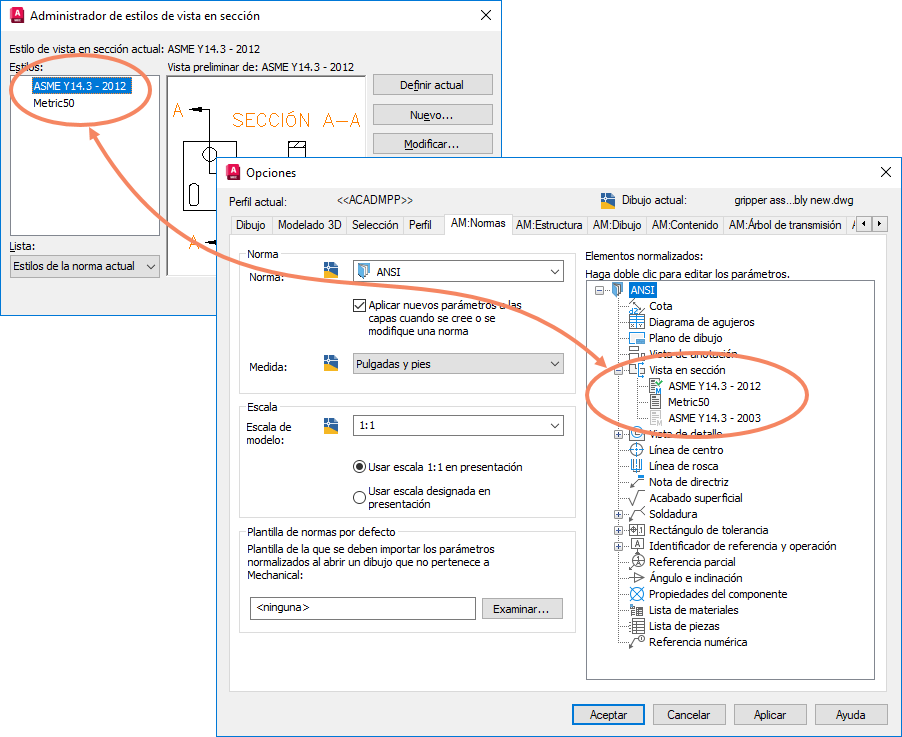The image size is (902, 737).
Task: Switch to the AM:Estructura tab
Action: click(549, 225)
